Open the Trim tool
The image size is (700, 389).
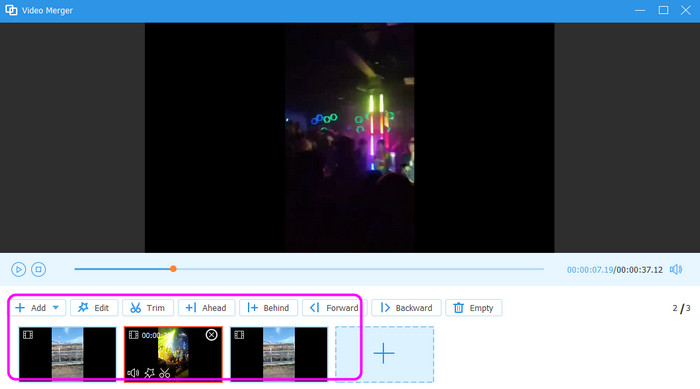click(148, 308)
